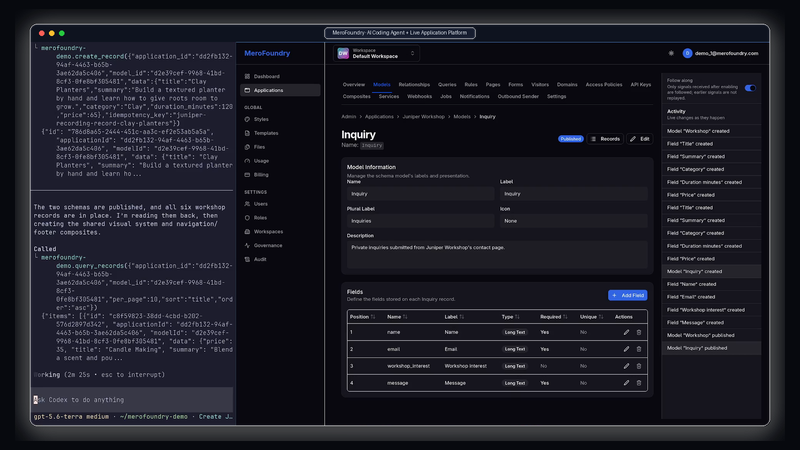Sort fields by Unique column
This screenshot has width=800, height=450.
click(x=591, y=317)
